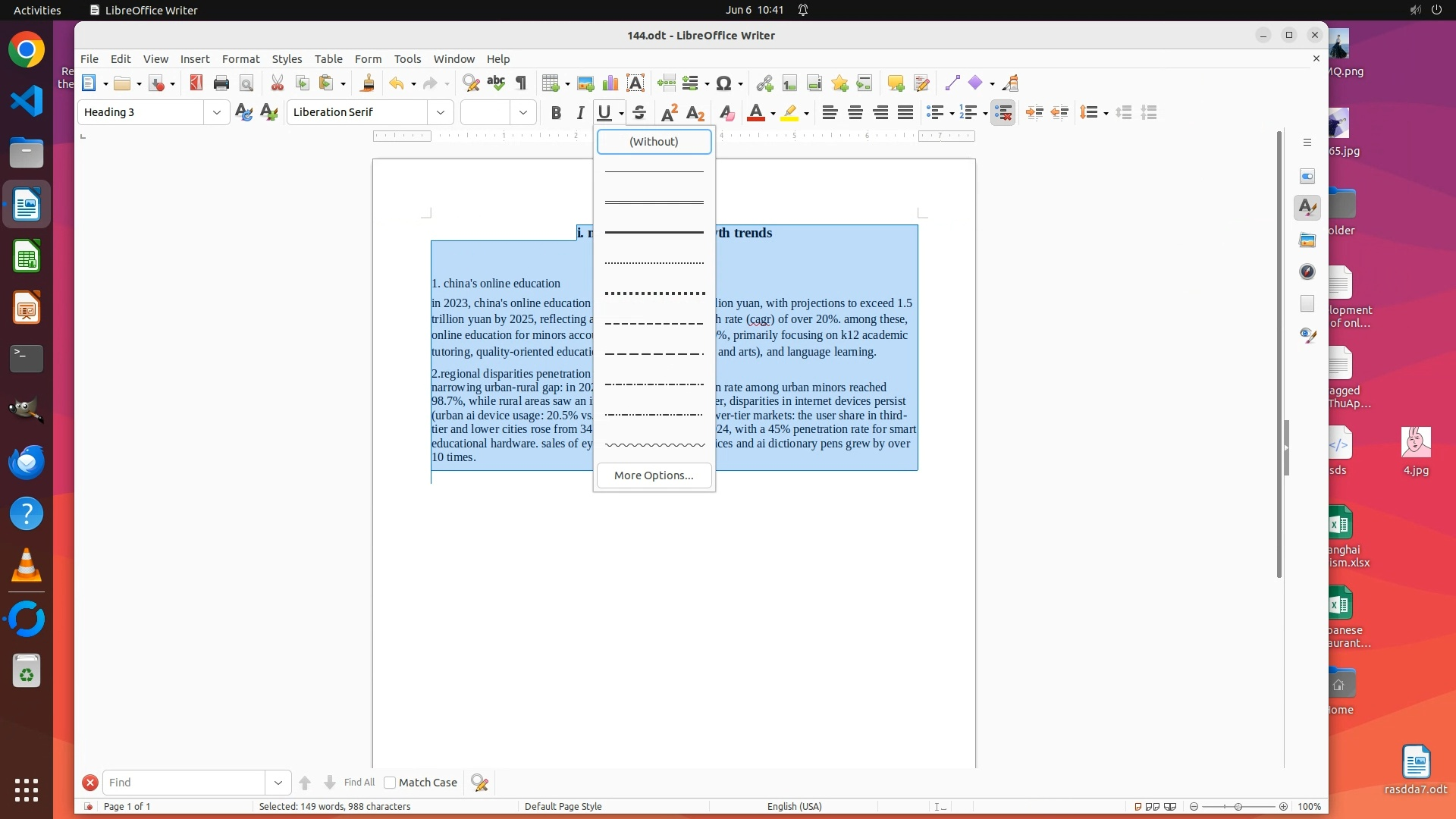Open the Liberation Serif font name dropdown
Screen dimensions: 1456x819
tap(441, 113)
